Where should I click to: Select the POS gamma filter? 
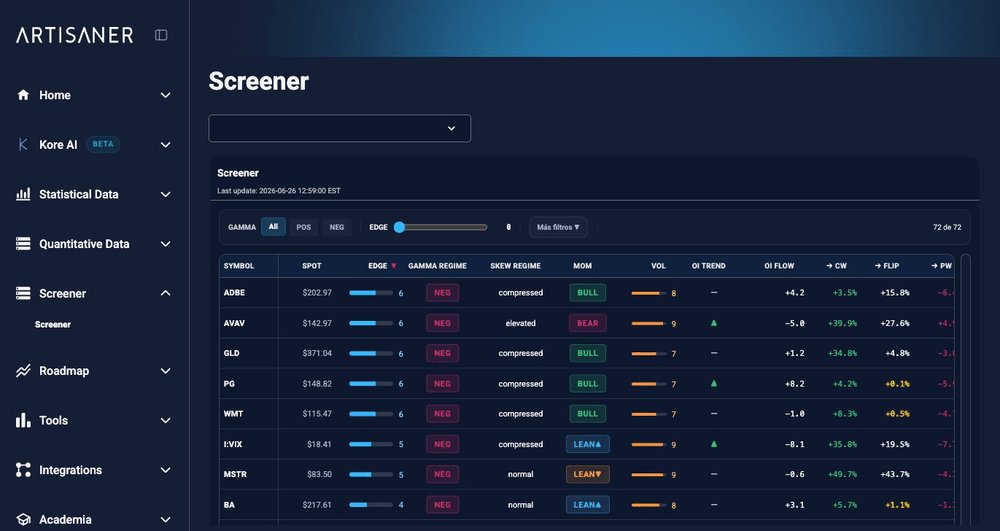(x=304, y=227)
